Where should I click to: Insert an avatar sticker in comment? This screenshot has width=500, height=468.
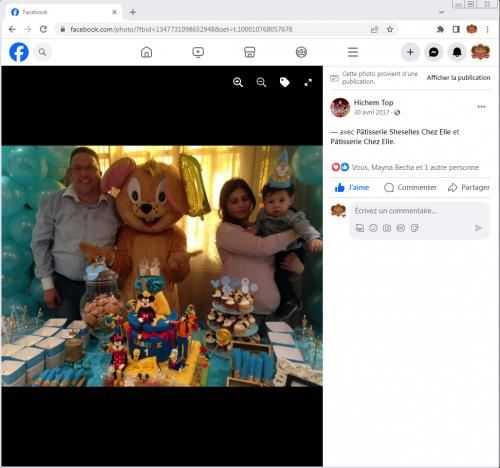click(x=360, y=228)
